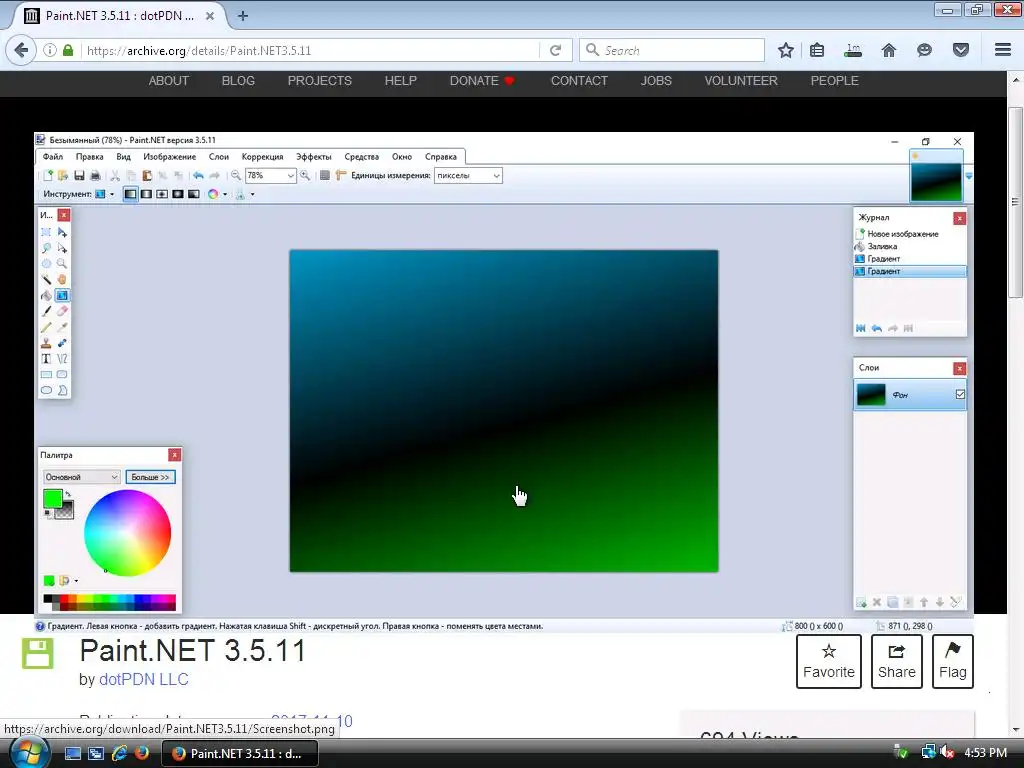The height and width of the screenshot is (768, 1024).
Task: Select the Zoom magnifier tool in toolbox
Action: (62, 264)
